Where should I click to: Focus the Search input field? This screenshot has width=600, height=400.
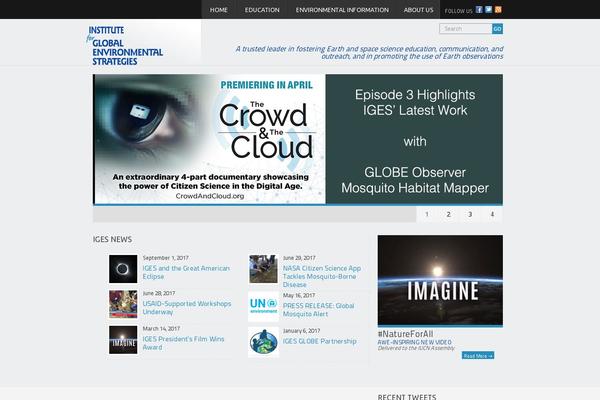466,29
